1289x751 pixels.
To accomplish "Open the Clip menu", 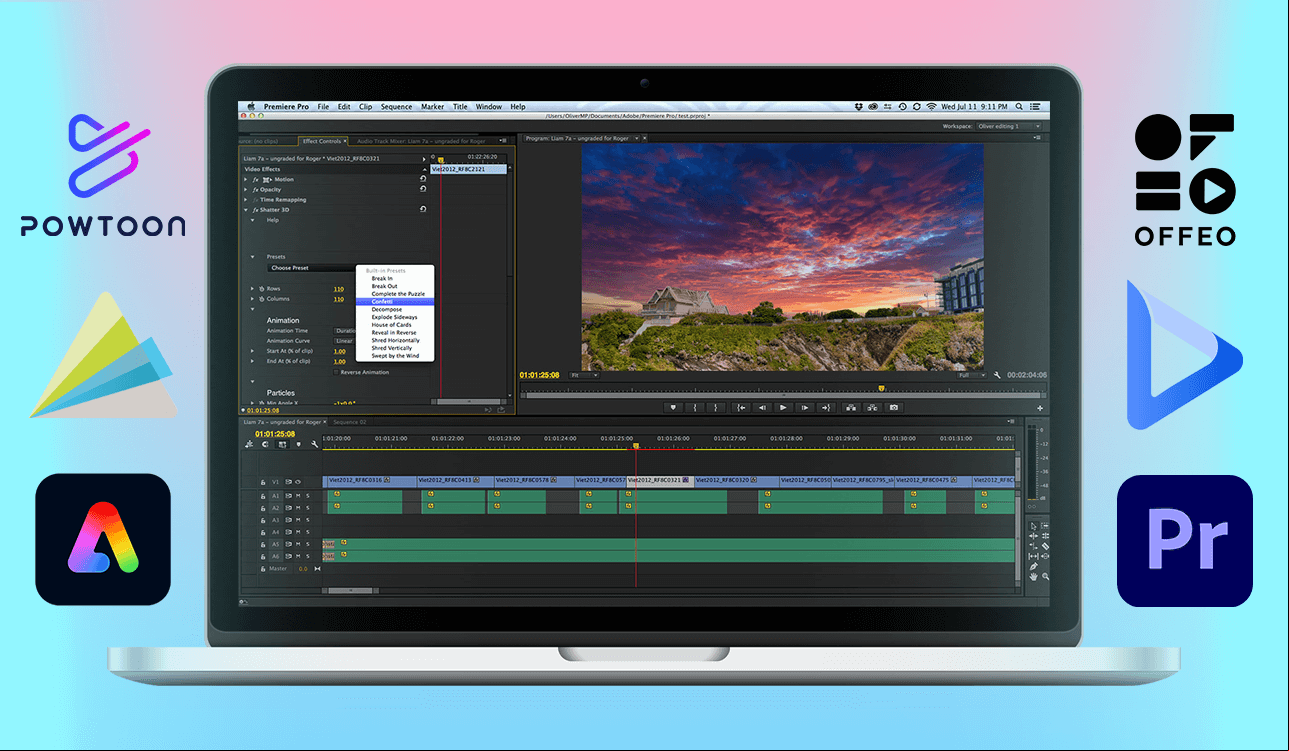I will tap(365, 106).
